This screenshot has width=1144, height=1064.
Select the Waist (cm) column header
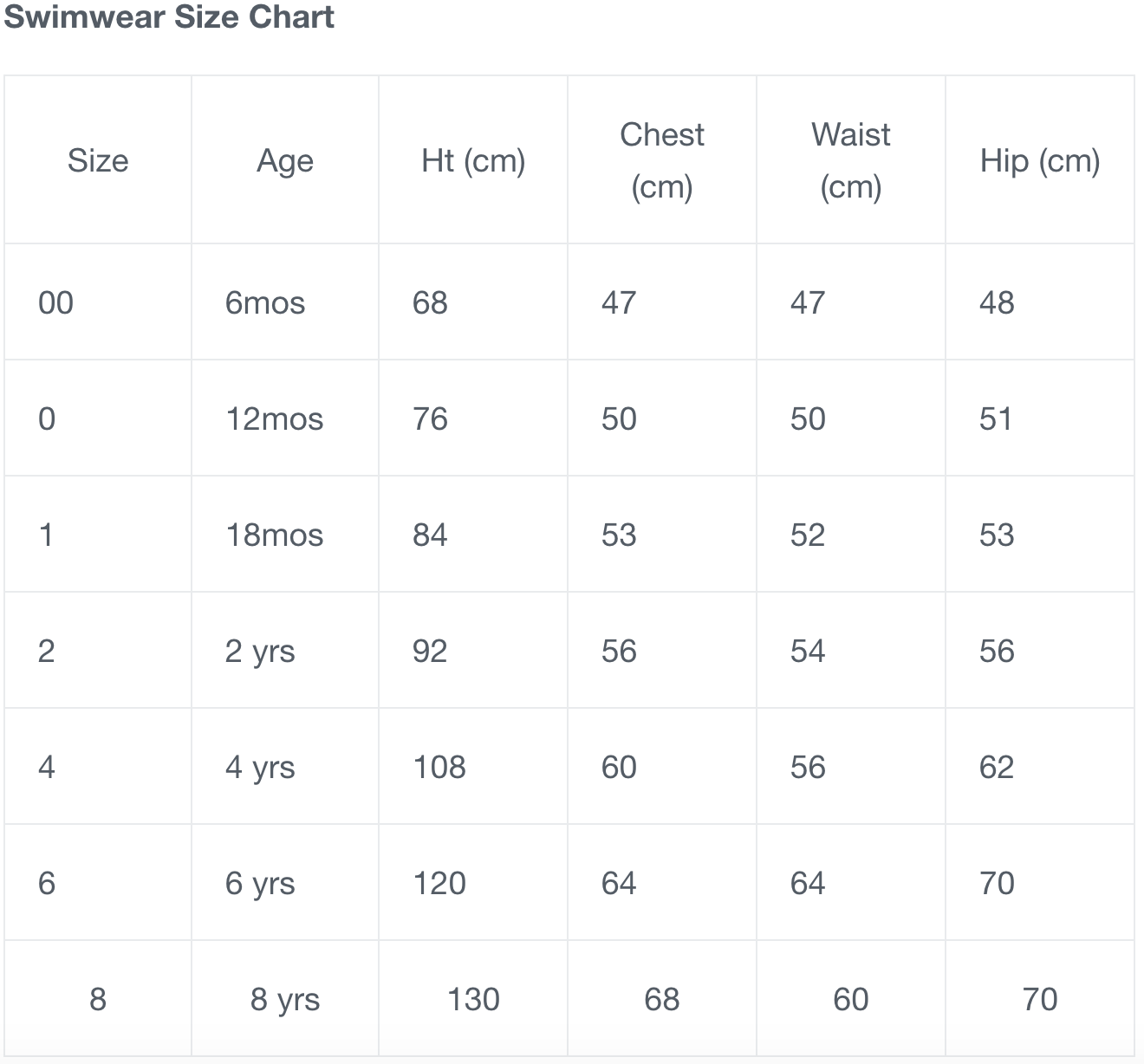click(x=851, y=160)
